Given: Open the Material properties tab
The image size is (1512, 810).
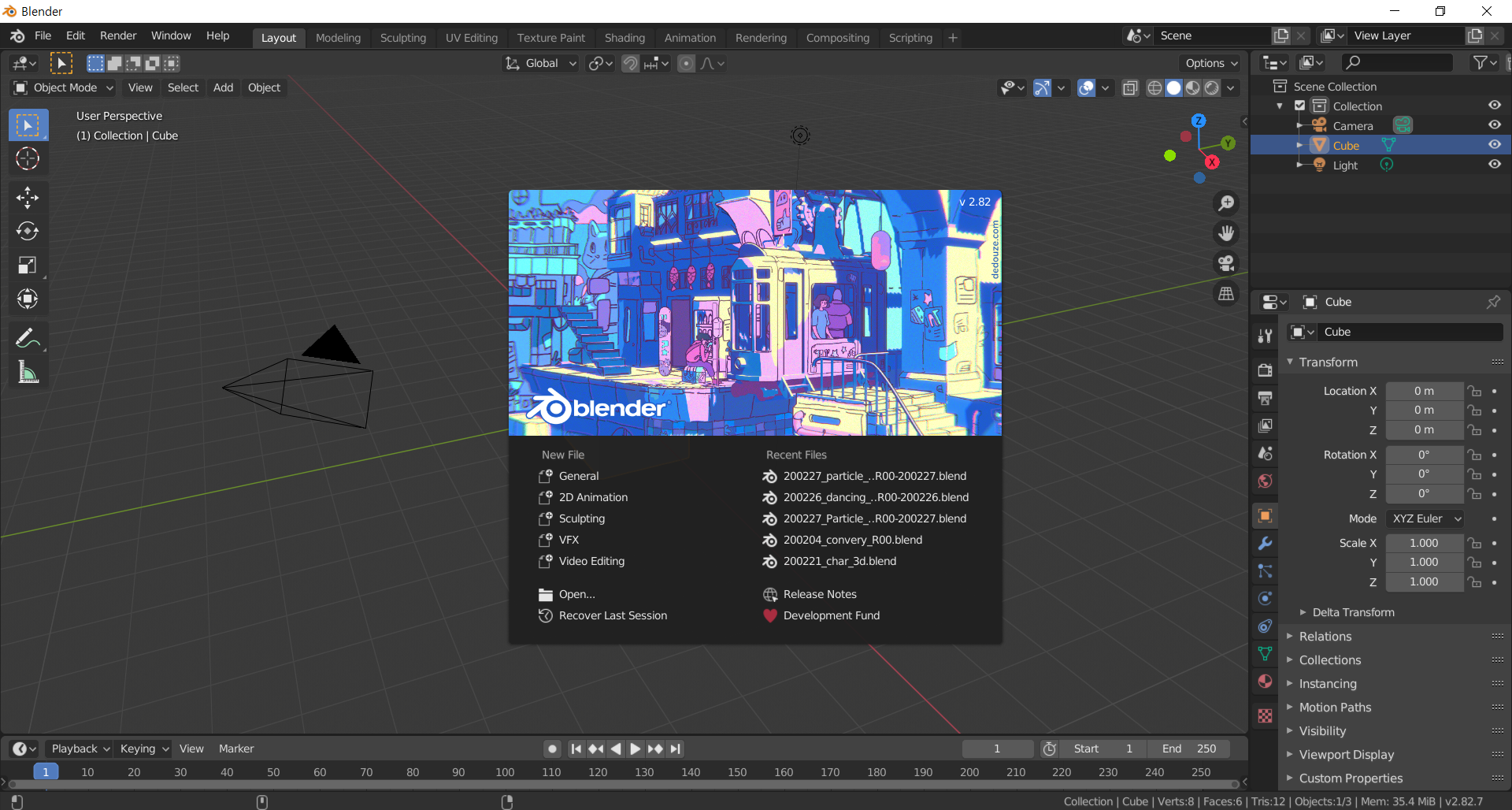Looking at the screenshot, I should [1265, 681].
